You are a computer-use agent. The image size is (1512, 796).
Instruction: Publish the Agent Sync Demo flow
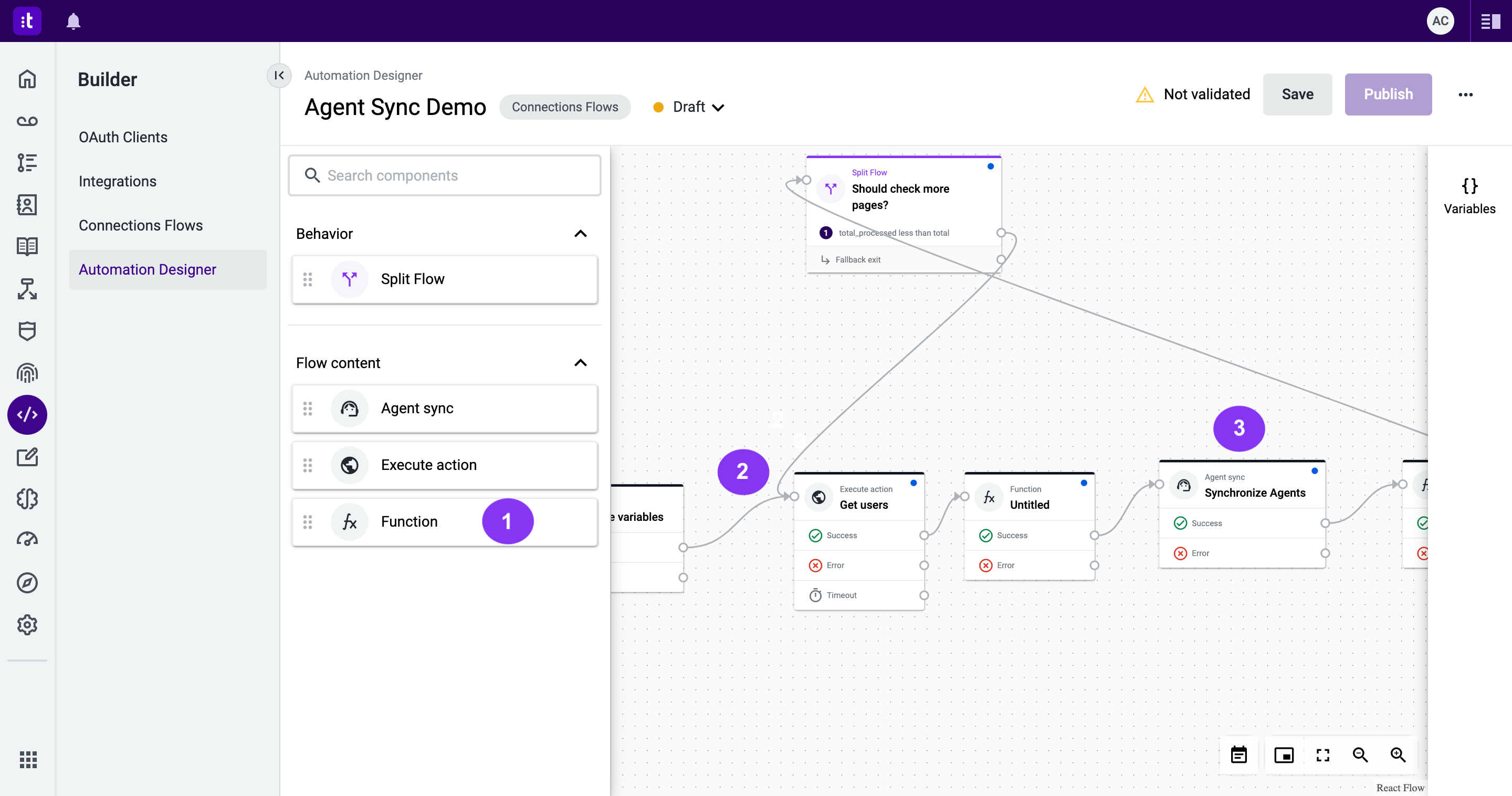coord(1388,95)
